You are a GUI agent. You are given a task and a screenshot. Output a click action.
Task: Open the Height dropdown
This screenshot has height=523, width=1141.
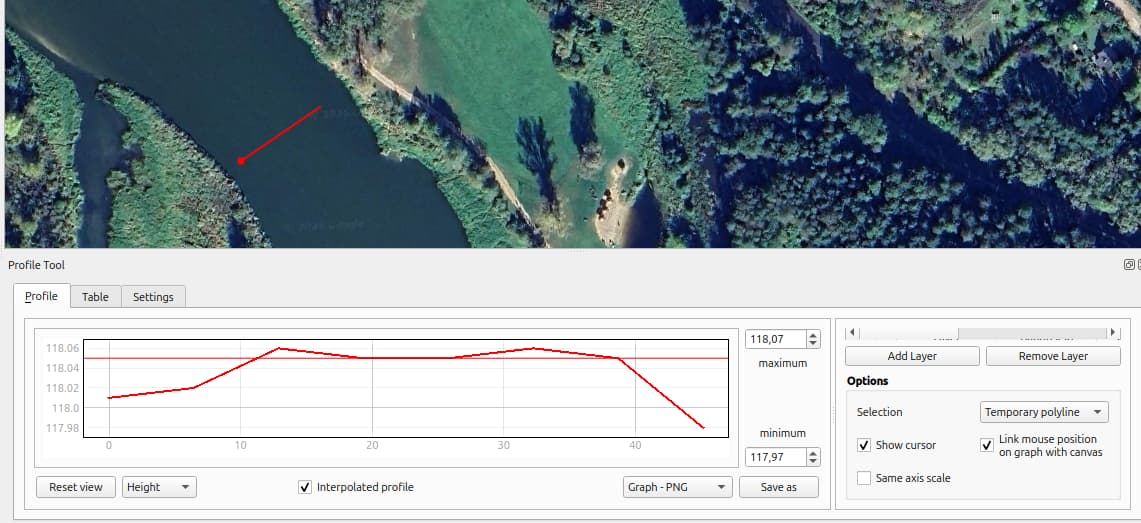tap(159, 487)
